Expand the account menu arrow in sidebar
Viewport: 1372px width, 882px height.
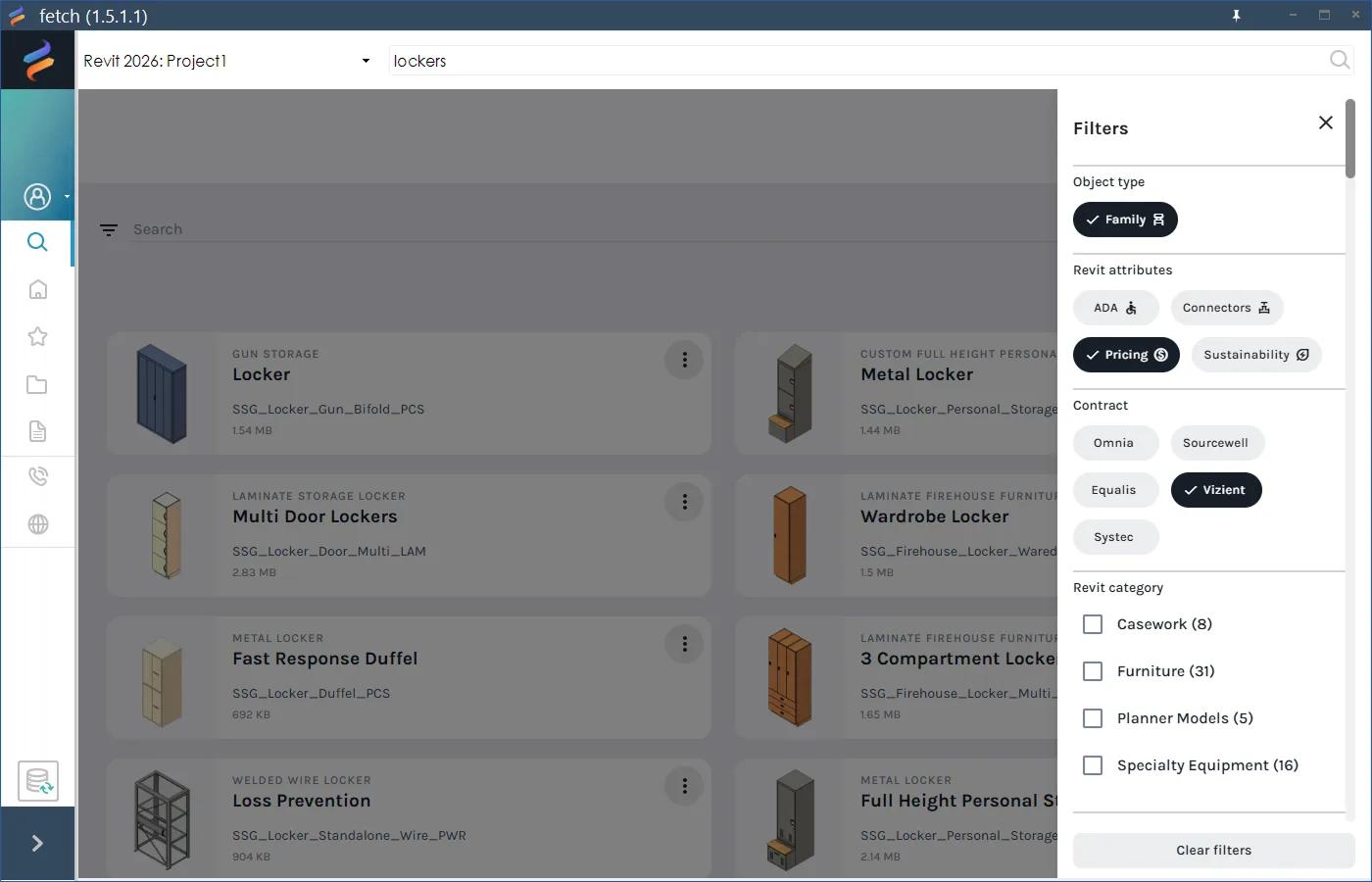(x=67, y=197)
